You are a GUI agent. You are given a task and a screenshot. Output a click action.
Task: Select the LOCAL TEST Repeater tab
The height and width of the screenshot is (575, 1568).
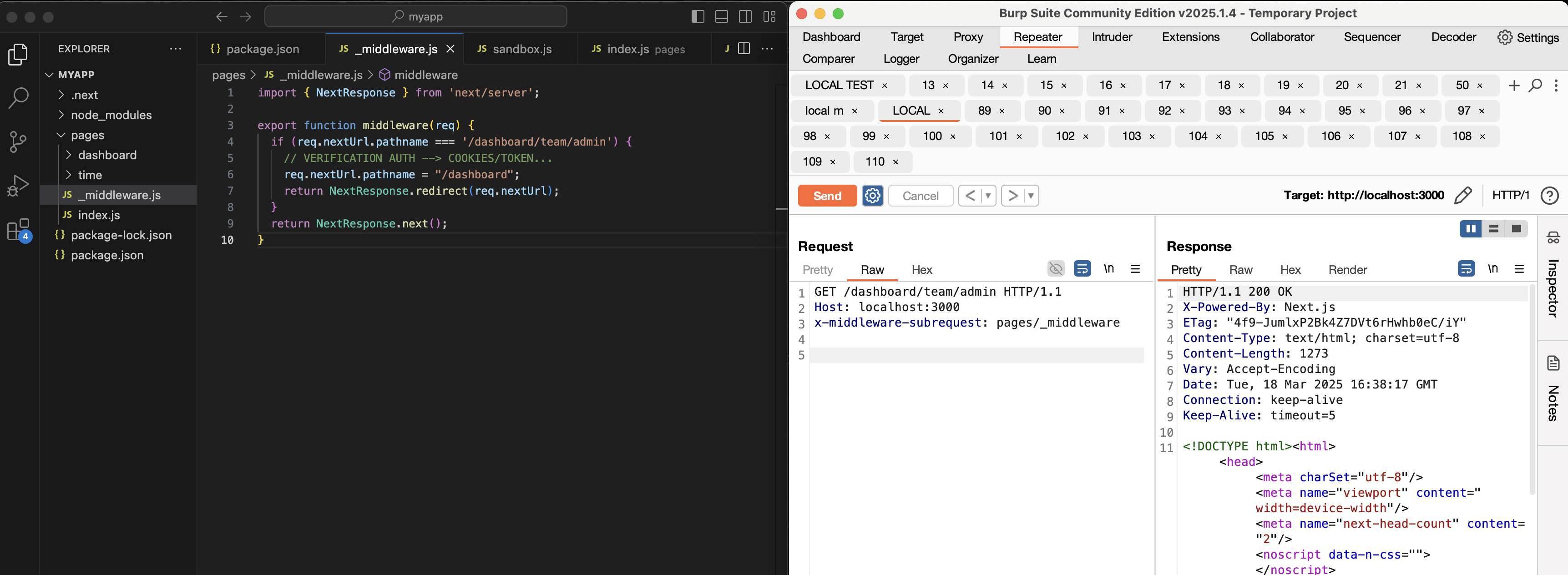(x=840, y=85)
